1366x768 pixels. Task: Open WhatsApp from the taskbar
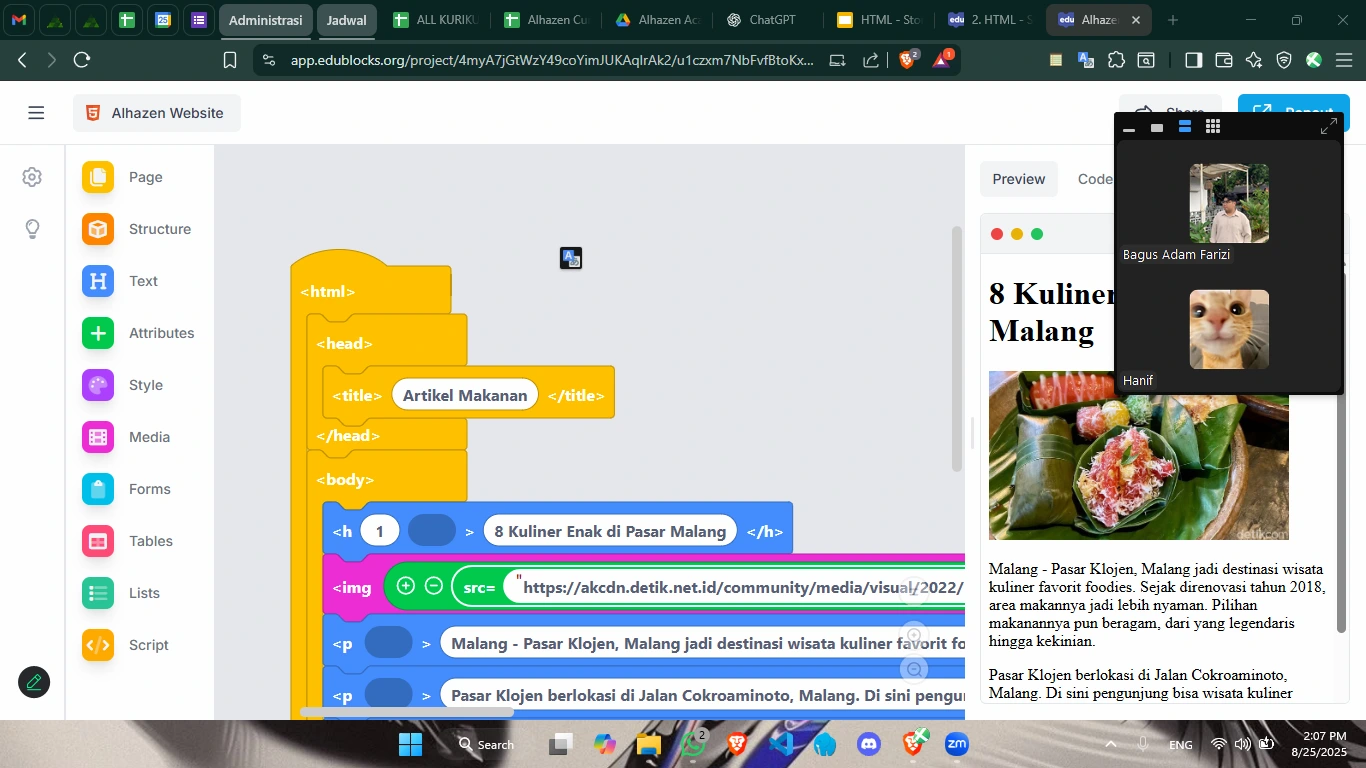(695, 744)
